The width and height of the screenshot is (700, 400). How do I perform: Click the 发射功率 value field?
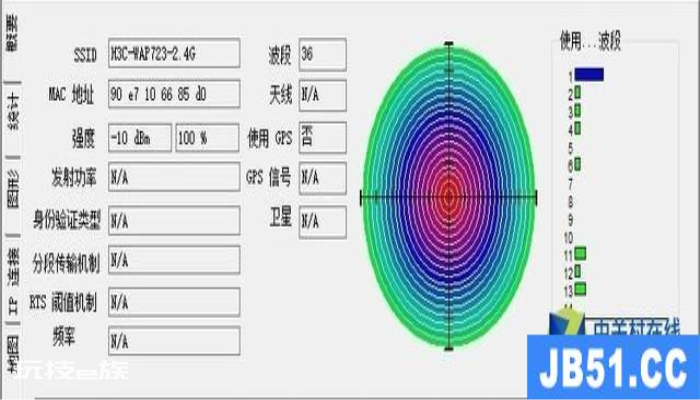click(174, 178)
